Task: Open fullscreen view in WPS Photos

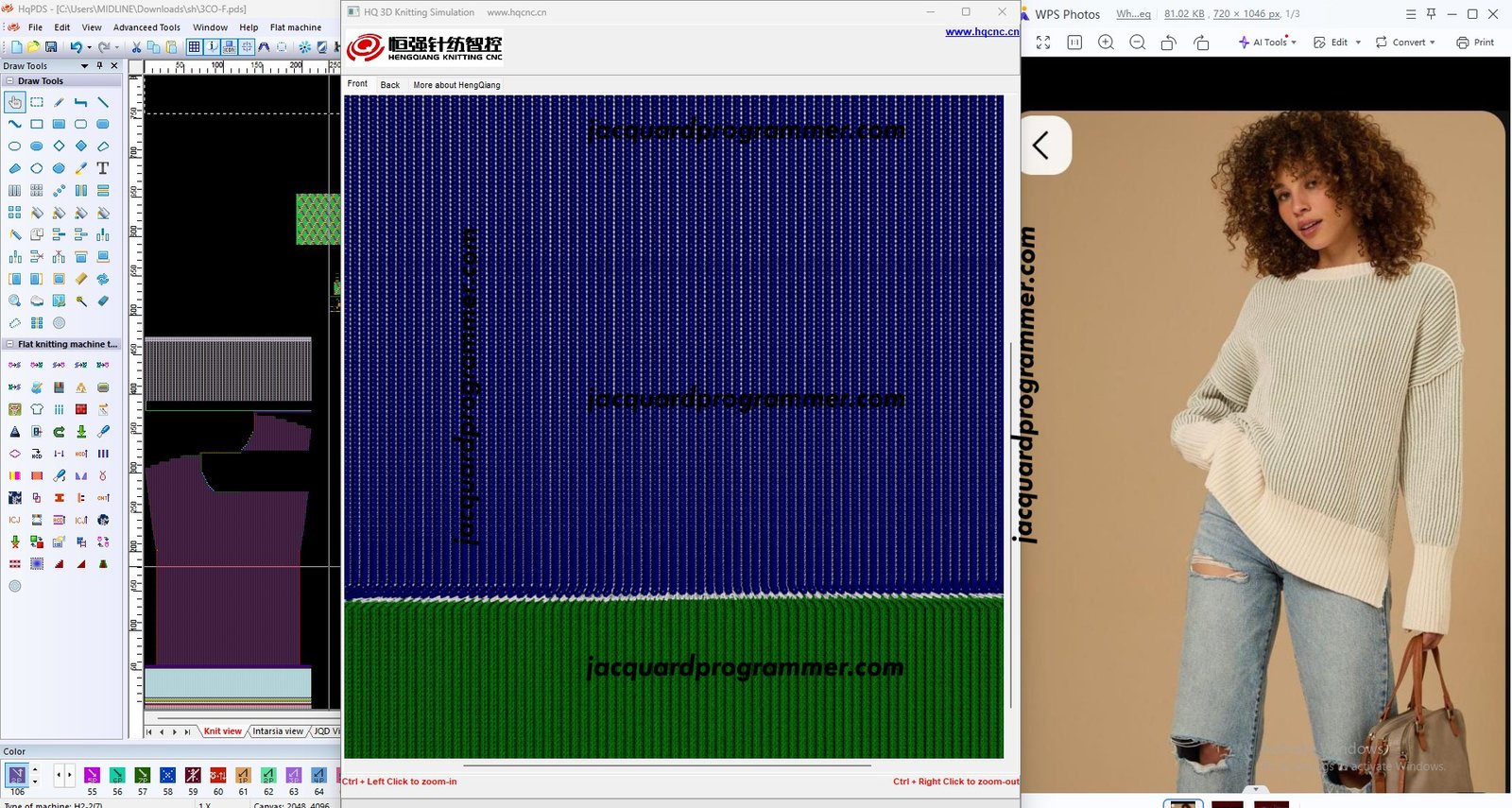Action: click(1043, 43)
